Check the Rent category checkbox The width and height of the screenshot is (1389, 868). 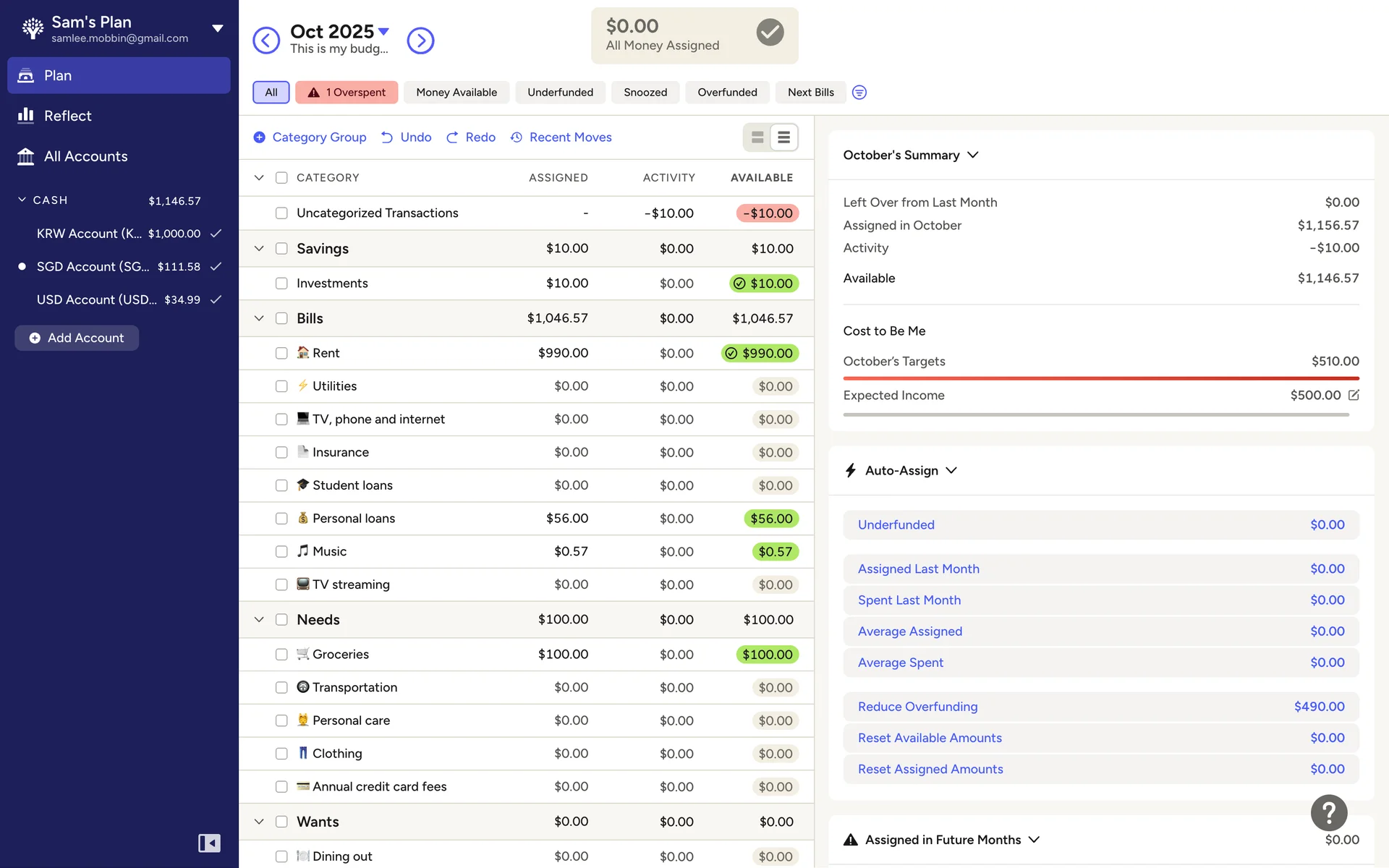[x=281, y=353]
